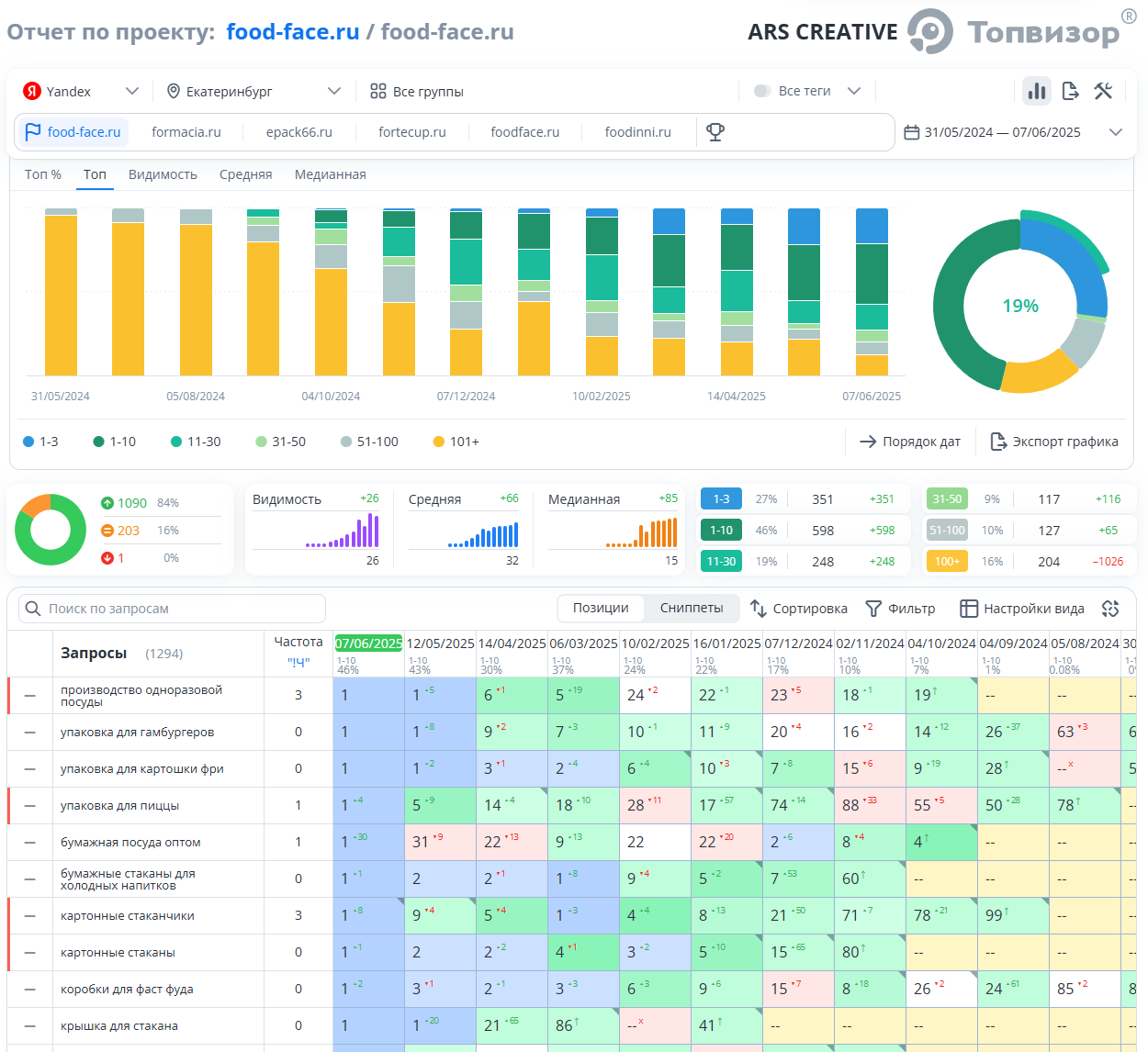Viewport: 1148px width, 1052px height.
Task: Toggle the 101+ legend series
Action: point(456,442)
